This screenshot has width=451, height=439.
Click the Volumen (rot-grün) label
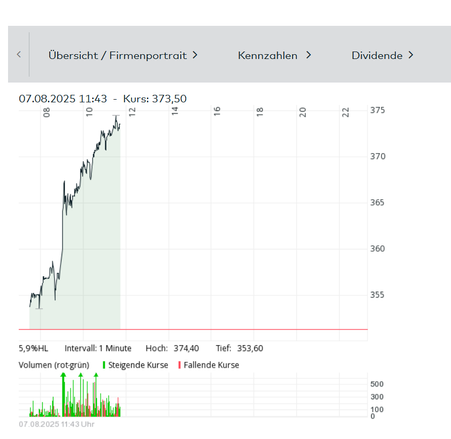[54, 365]
